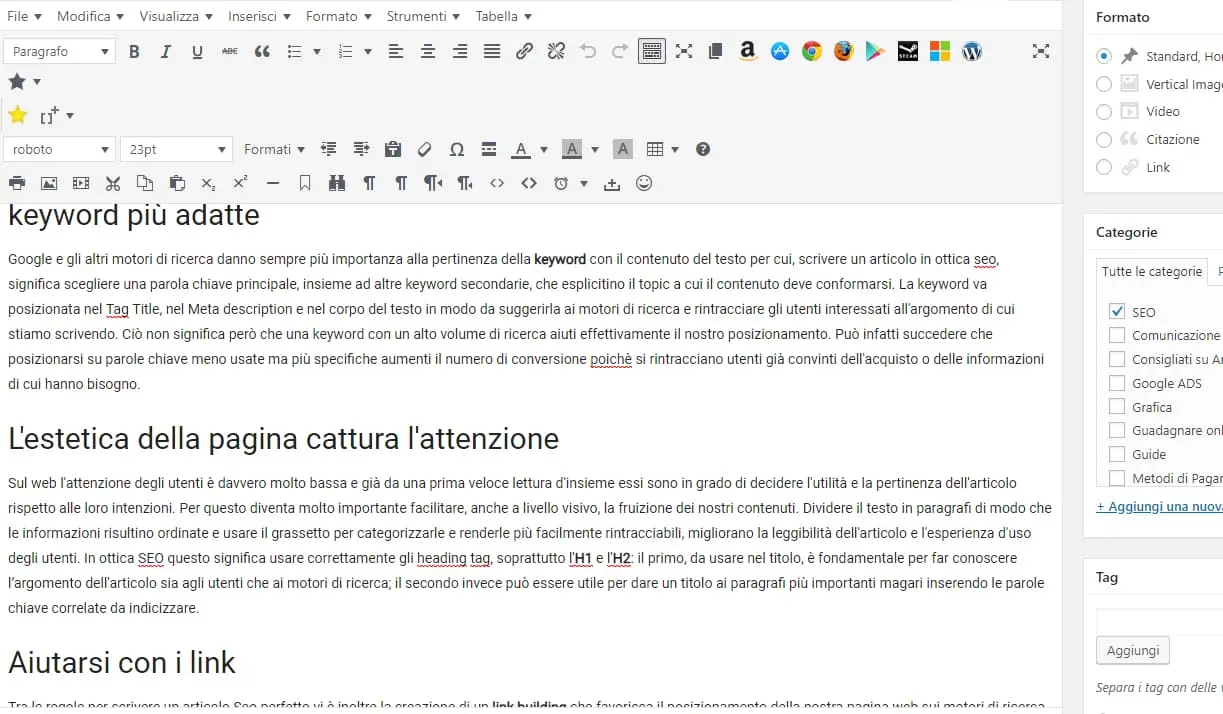This screenshot has height=714, width=1223.
Task: Click the Chrome icon in the toolbar
Action: tap(812, 51)
